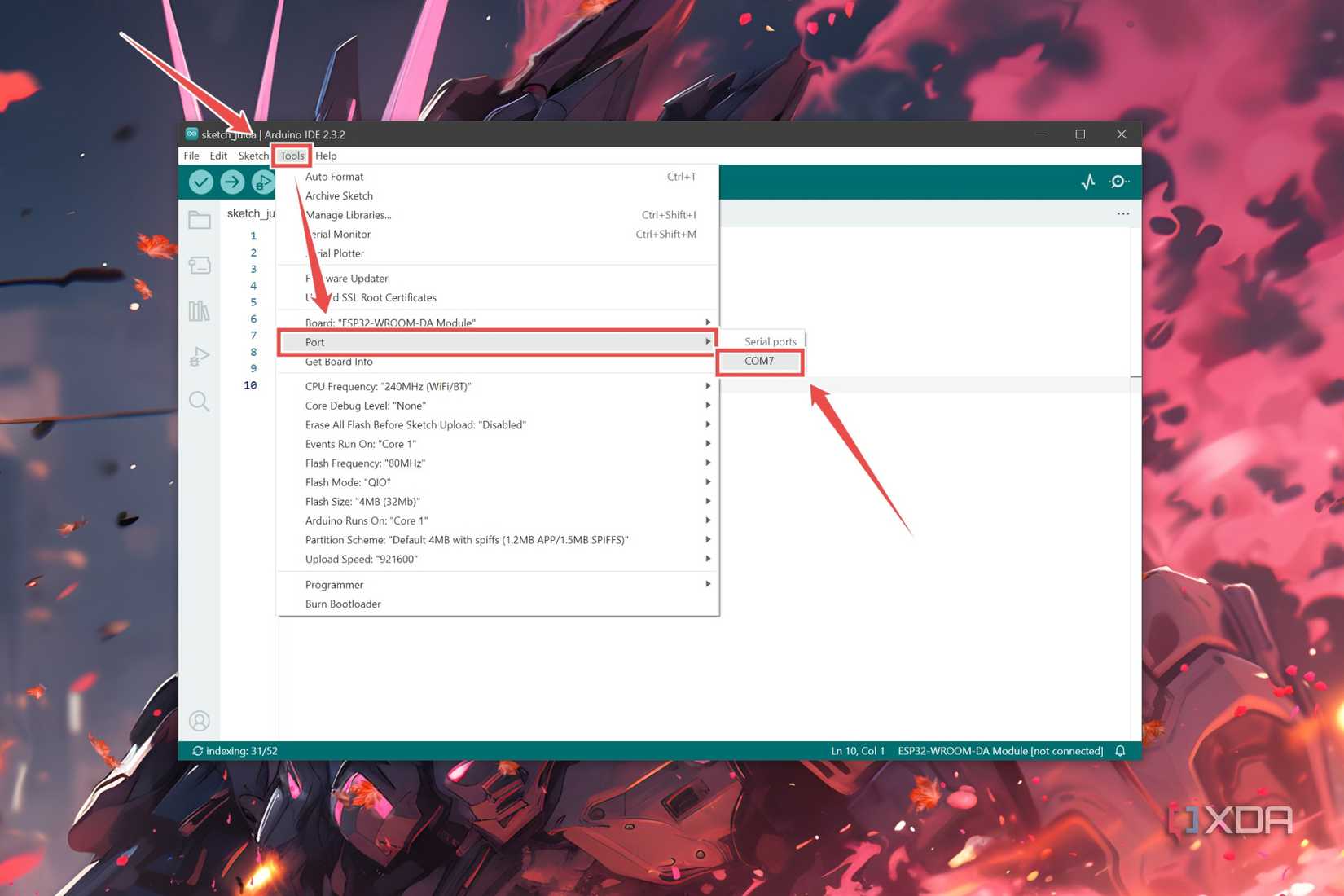Expand Arduino Runs On Core 1 submenu
Image resolution: width=1344 pixels, height=896 pixels.
click(498, 520)
